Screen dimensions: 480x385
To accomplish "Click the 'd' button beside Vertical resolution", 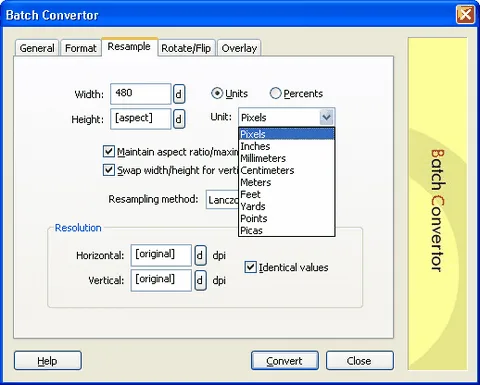I will 200,280.
